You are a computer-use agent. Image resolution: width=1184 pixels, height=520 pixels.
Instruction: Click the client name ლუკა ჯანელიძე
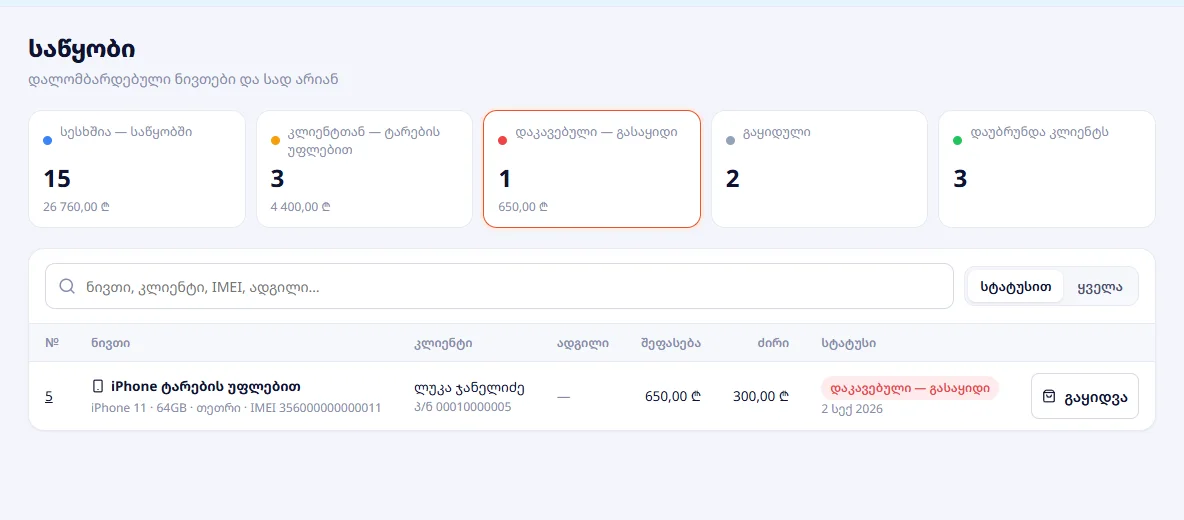(470, 388)
